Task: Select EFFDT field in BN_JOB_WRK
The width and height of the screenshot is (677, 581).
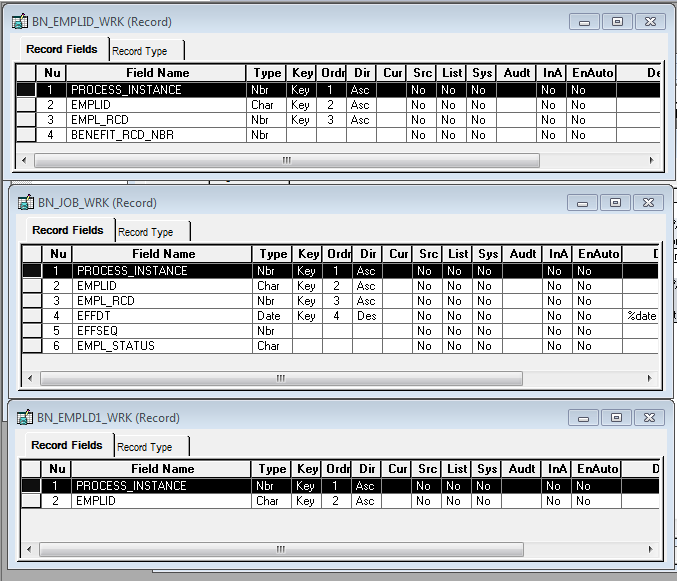Action: tap(162, 316)
